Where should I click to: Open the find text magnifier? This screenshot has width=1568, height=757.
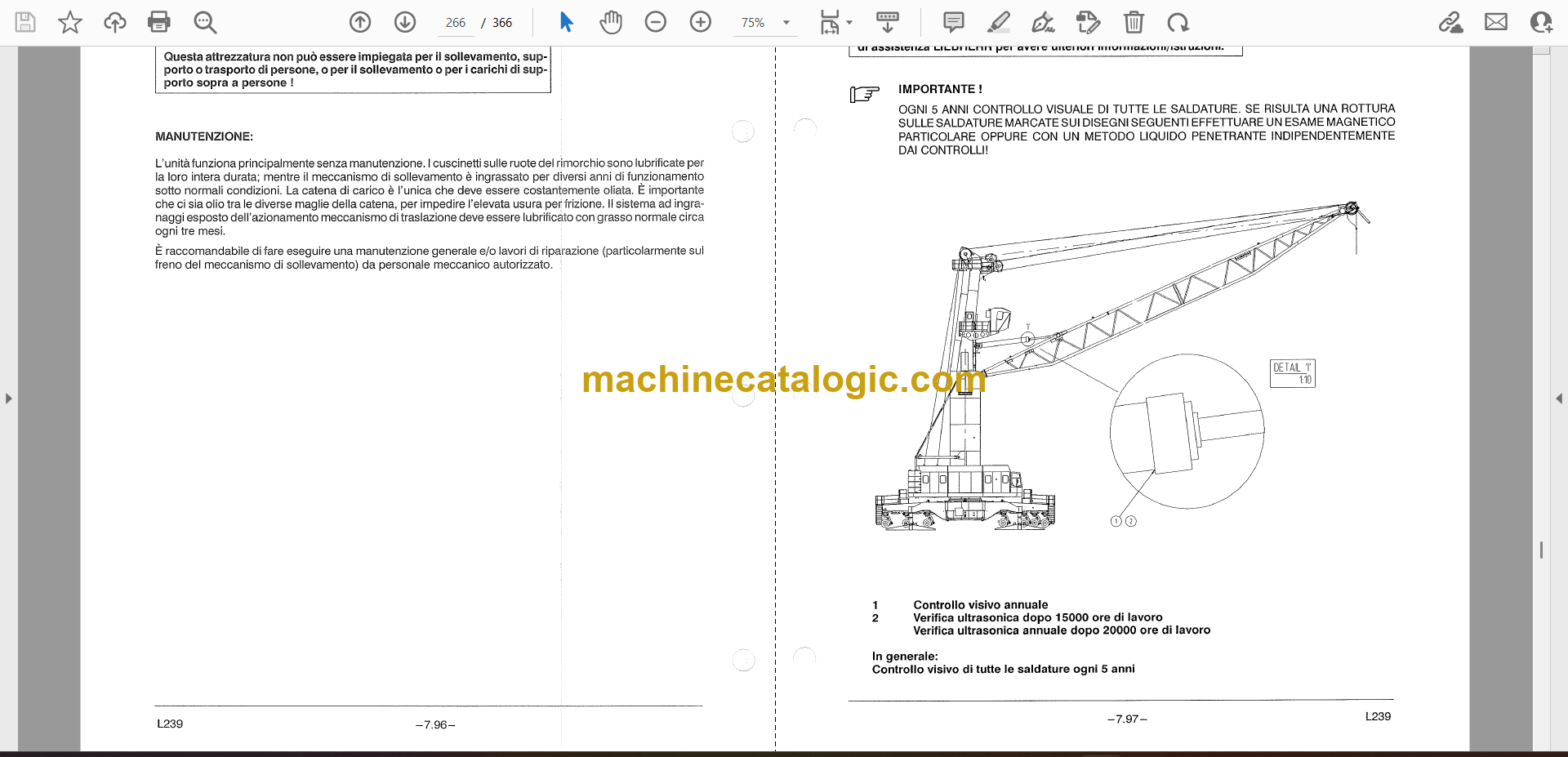pyautogui.click(x=205, y=22)
